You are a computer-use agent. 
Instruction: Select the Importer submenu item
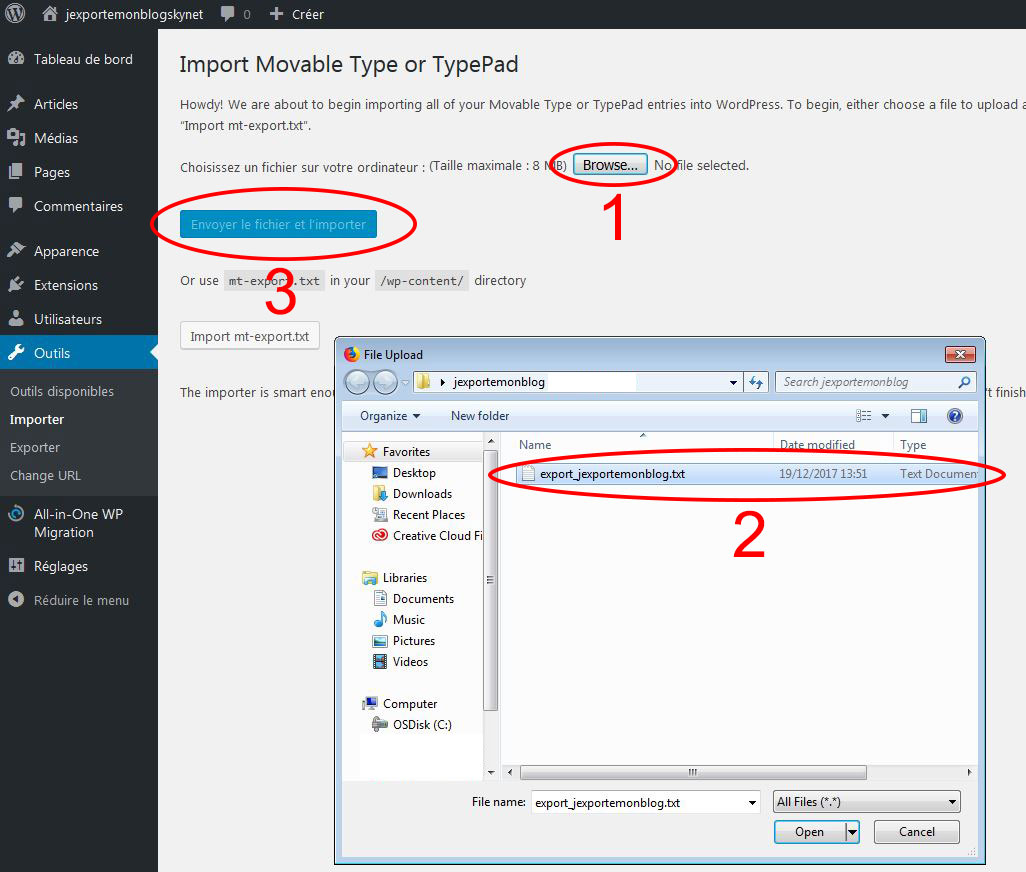pos(37,419)
